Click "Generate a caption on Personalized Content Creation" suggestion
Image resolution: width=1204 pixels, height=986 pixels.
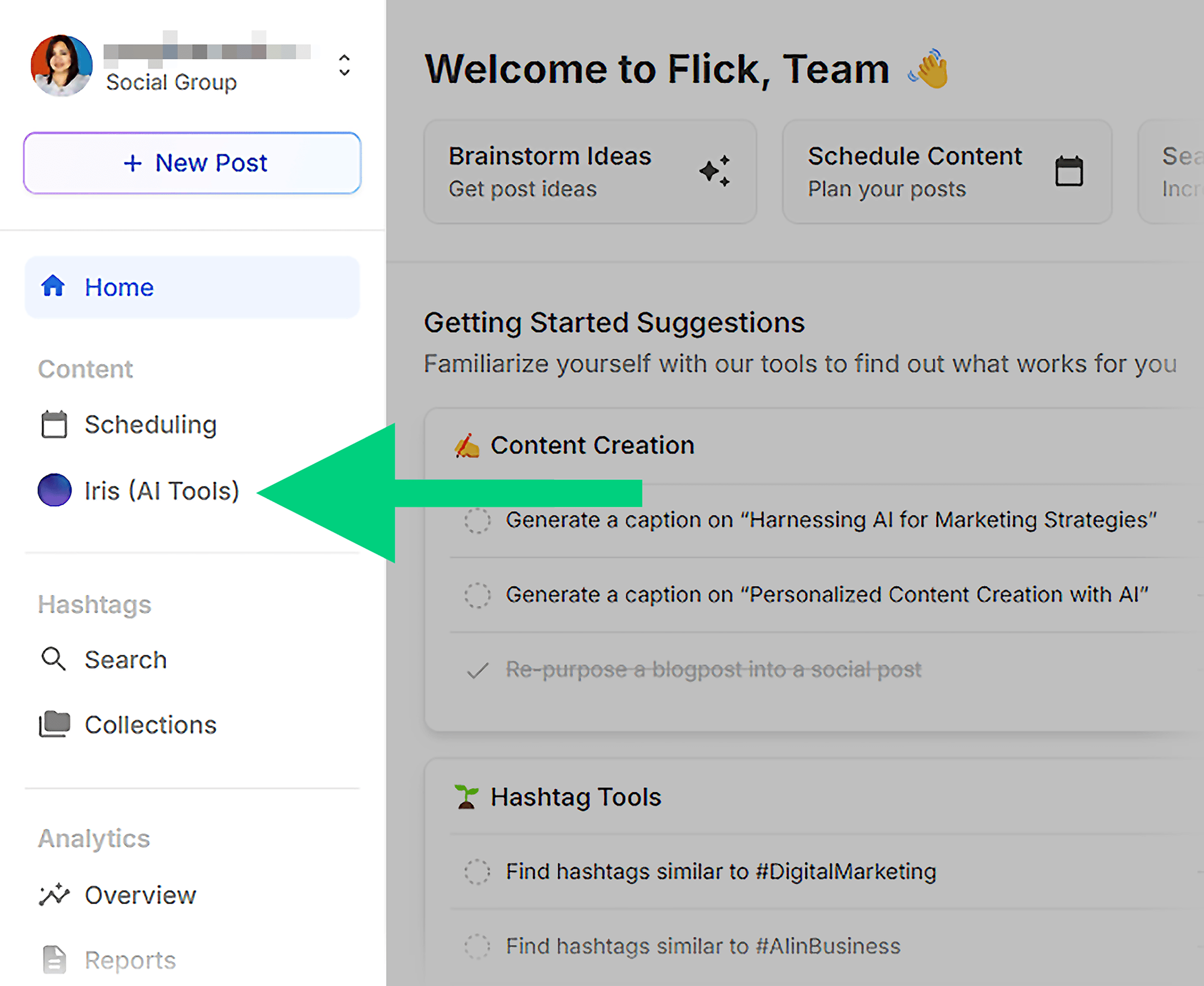(827, 595)
